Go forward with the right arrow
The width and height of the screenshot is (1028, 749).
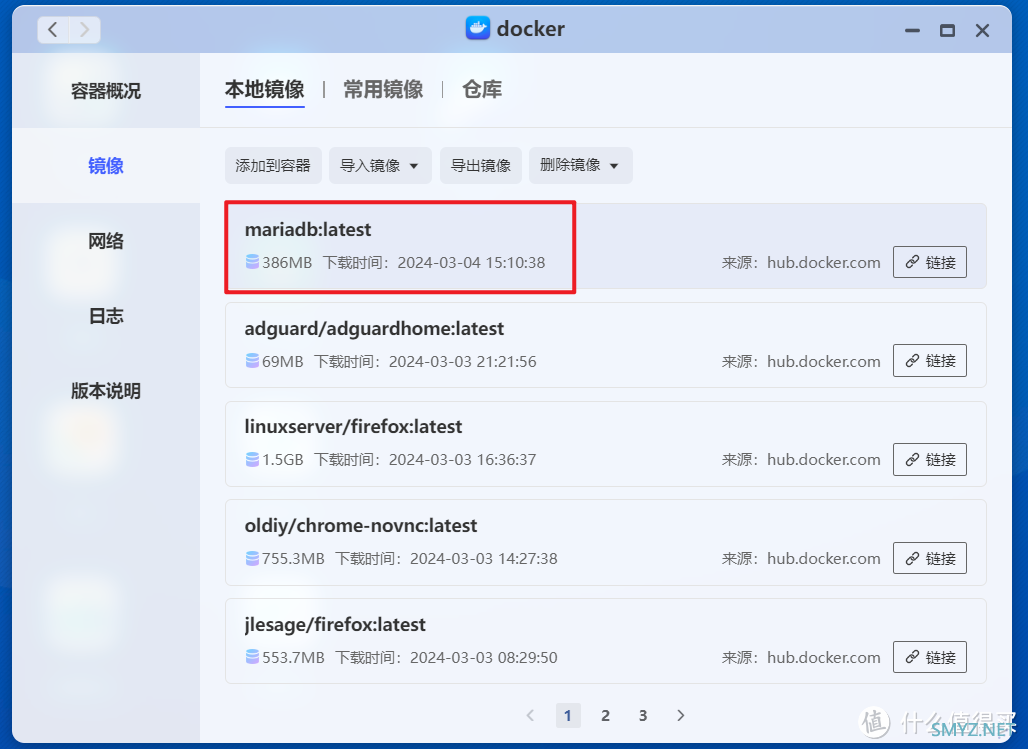tap(85, 30)
